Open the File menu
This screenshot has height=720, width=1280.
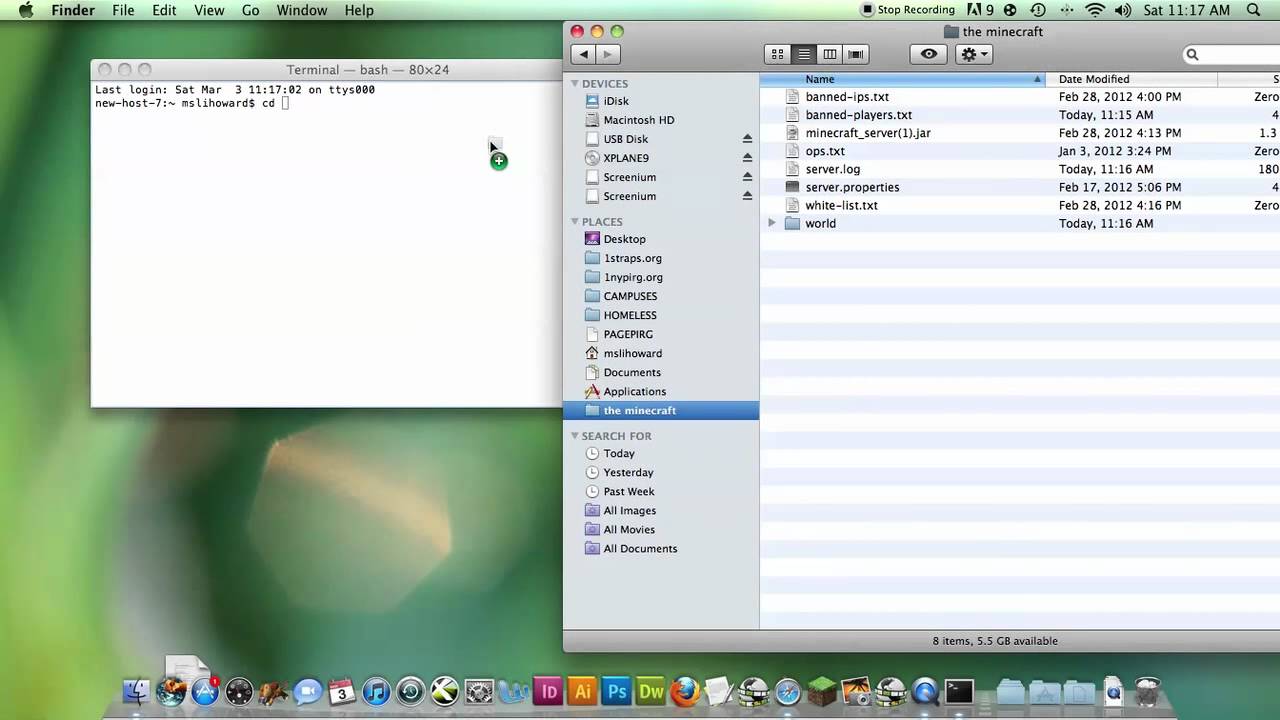point(123,10)
